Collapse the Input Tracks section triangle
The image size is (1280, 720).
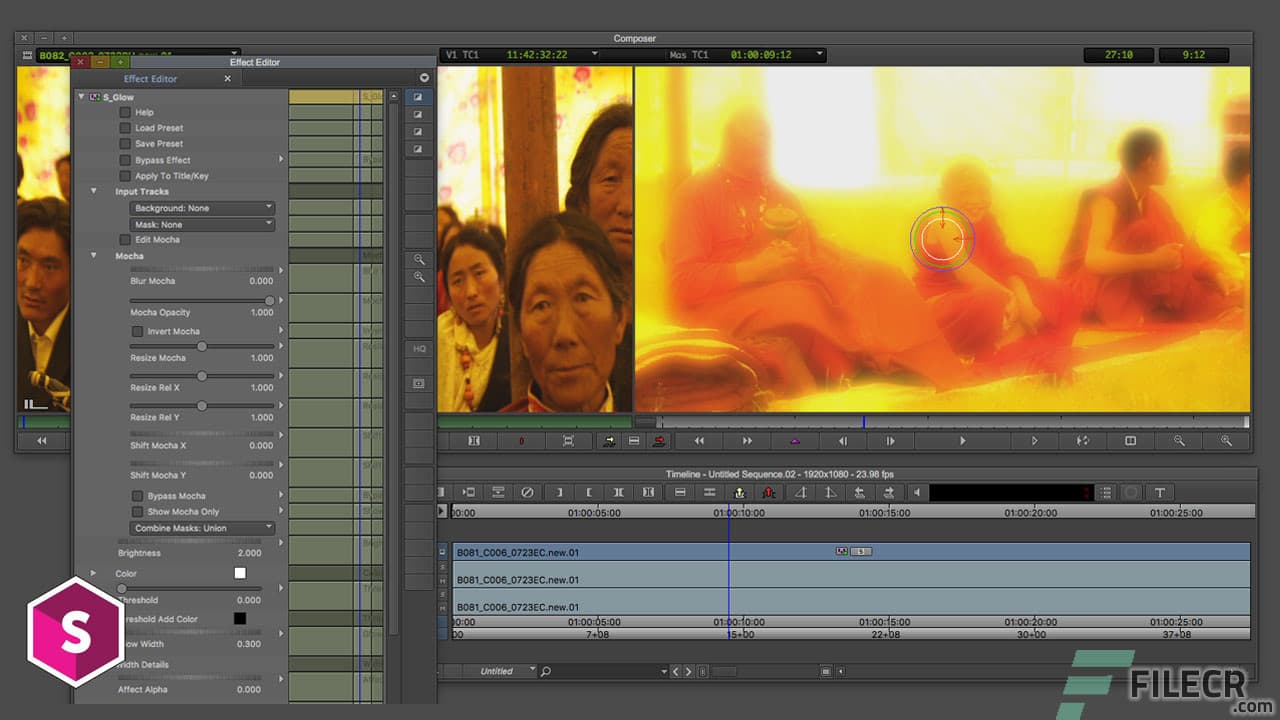click(x=94, y=191)
